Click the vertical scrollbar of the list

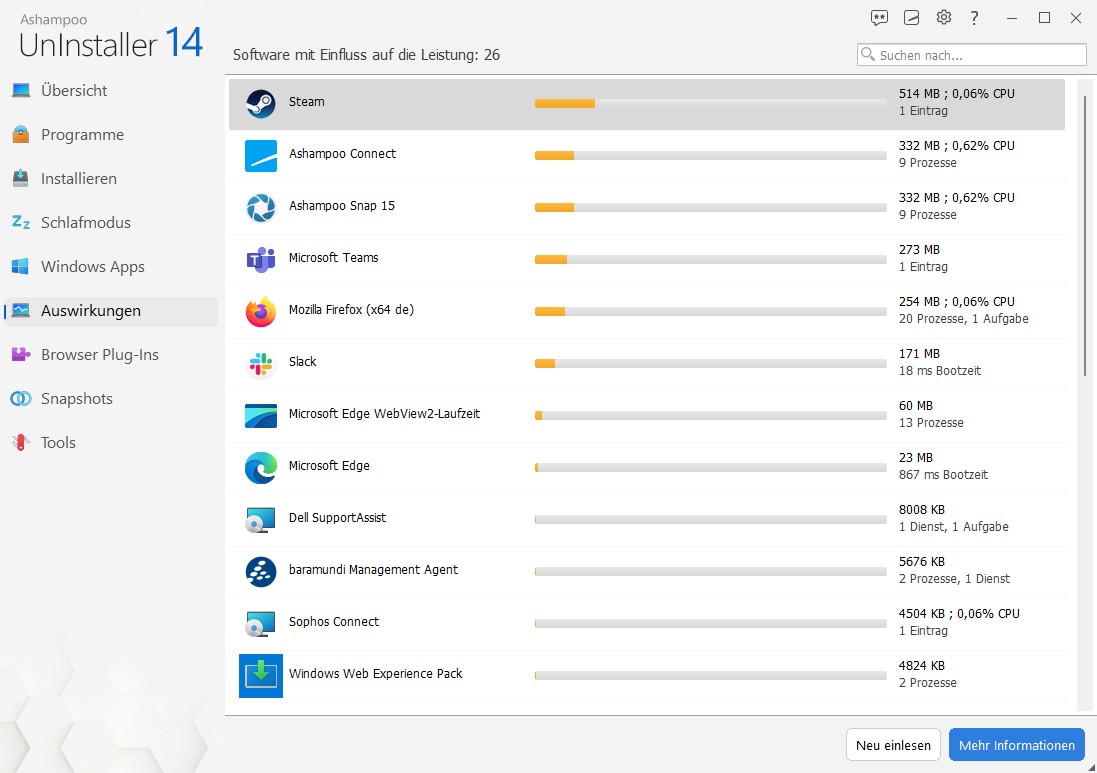click(x=1085, y=236)
